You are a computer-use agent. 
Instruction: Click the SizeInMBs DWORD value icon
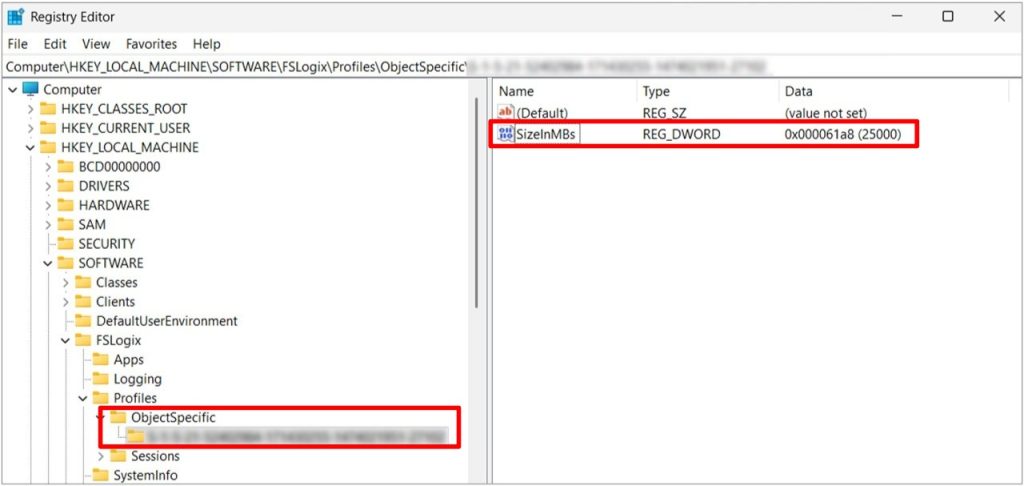point(505,134)
